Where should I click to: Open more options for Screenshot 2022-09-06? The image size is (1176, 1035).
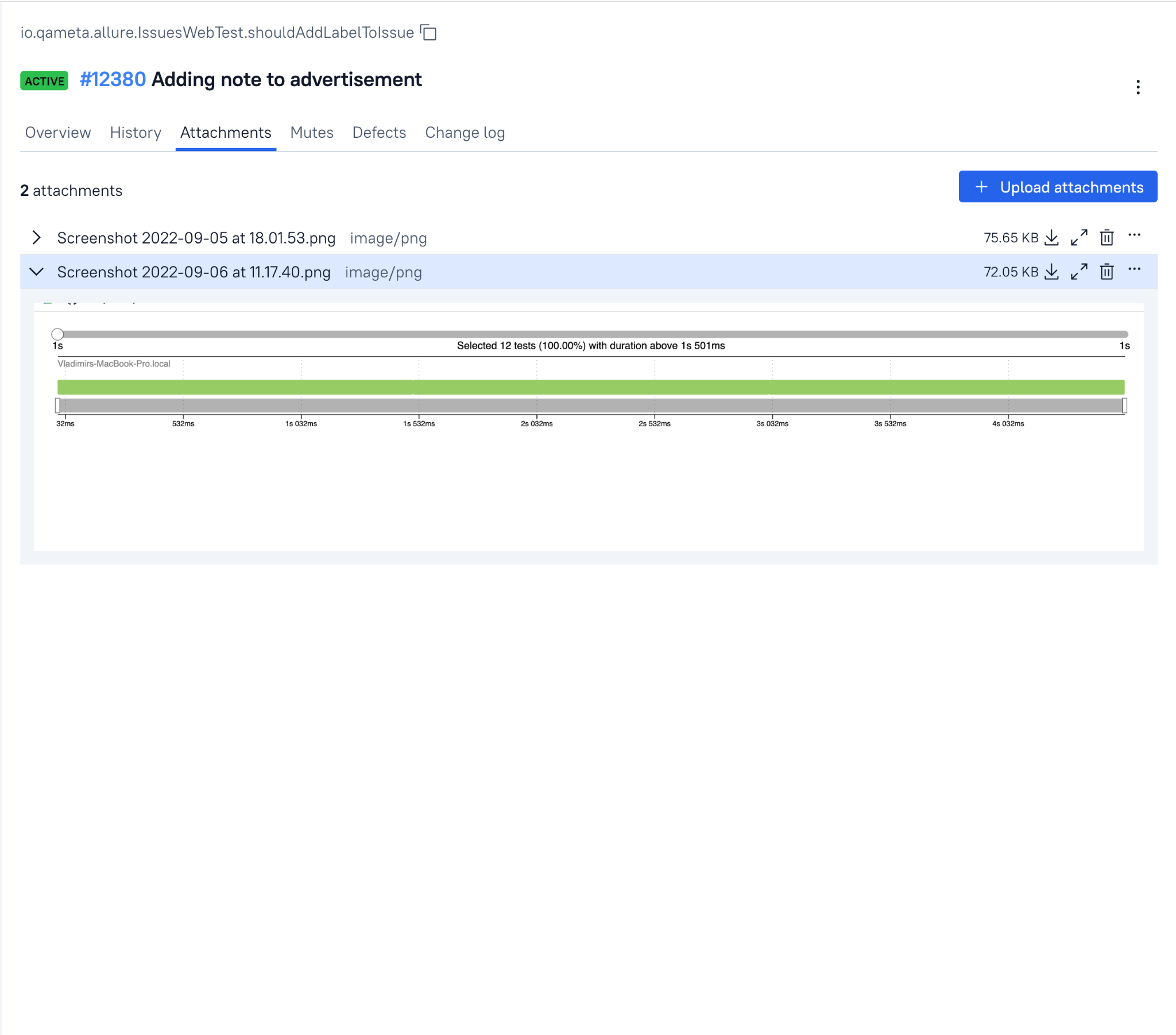tap(1134, 269)
